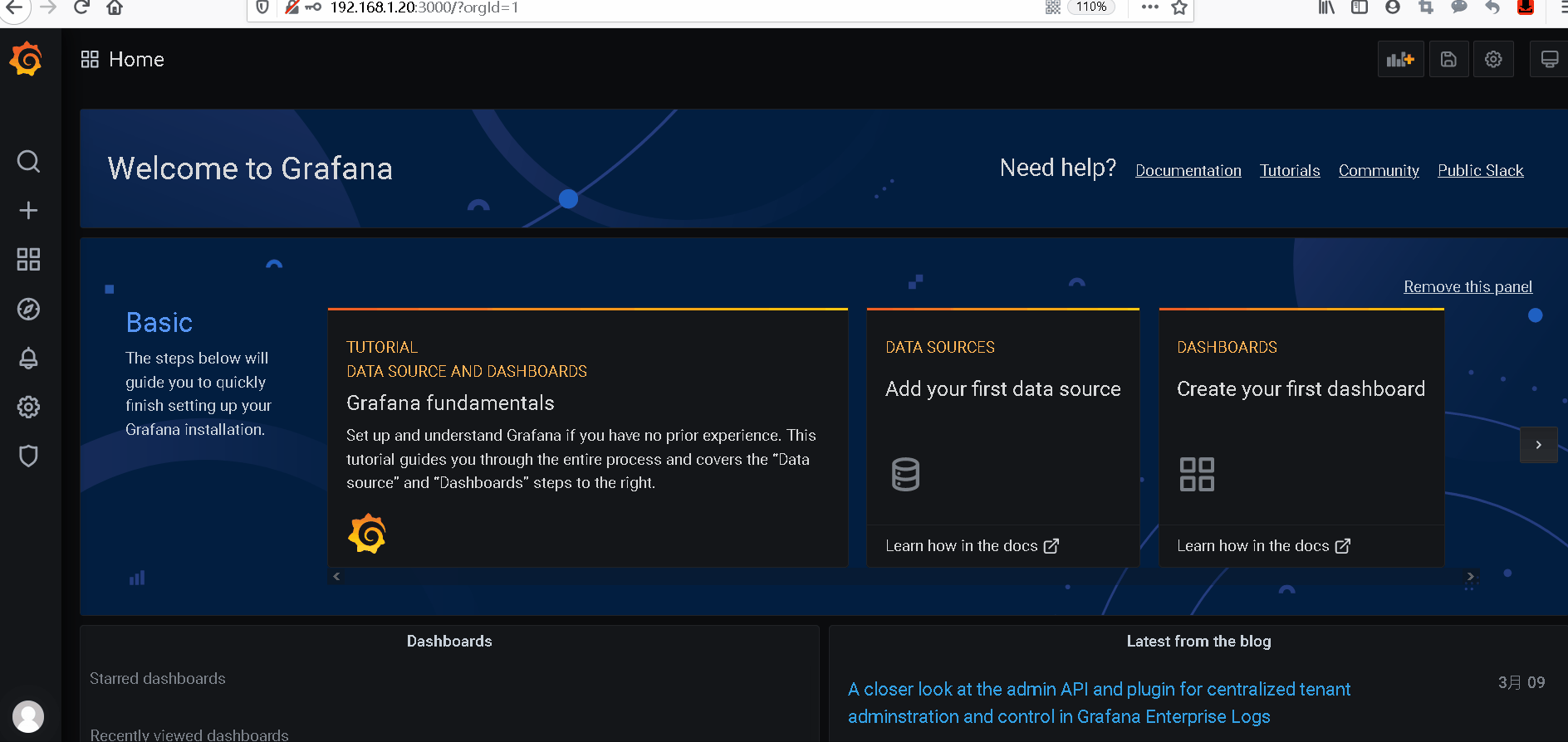Open the browser Library icon
This screenshot has width=1568, height=742.
pos(1326,7)
